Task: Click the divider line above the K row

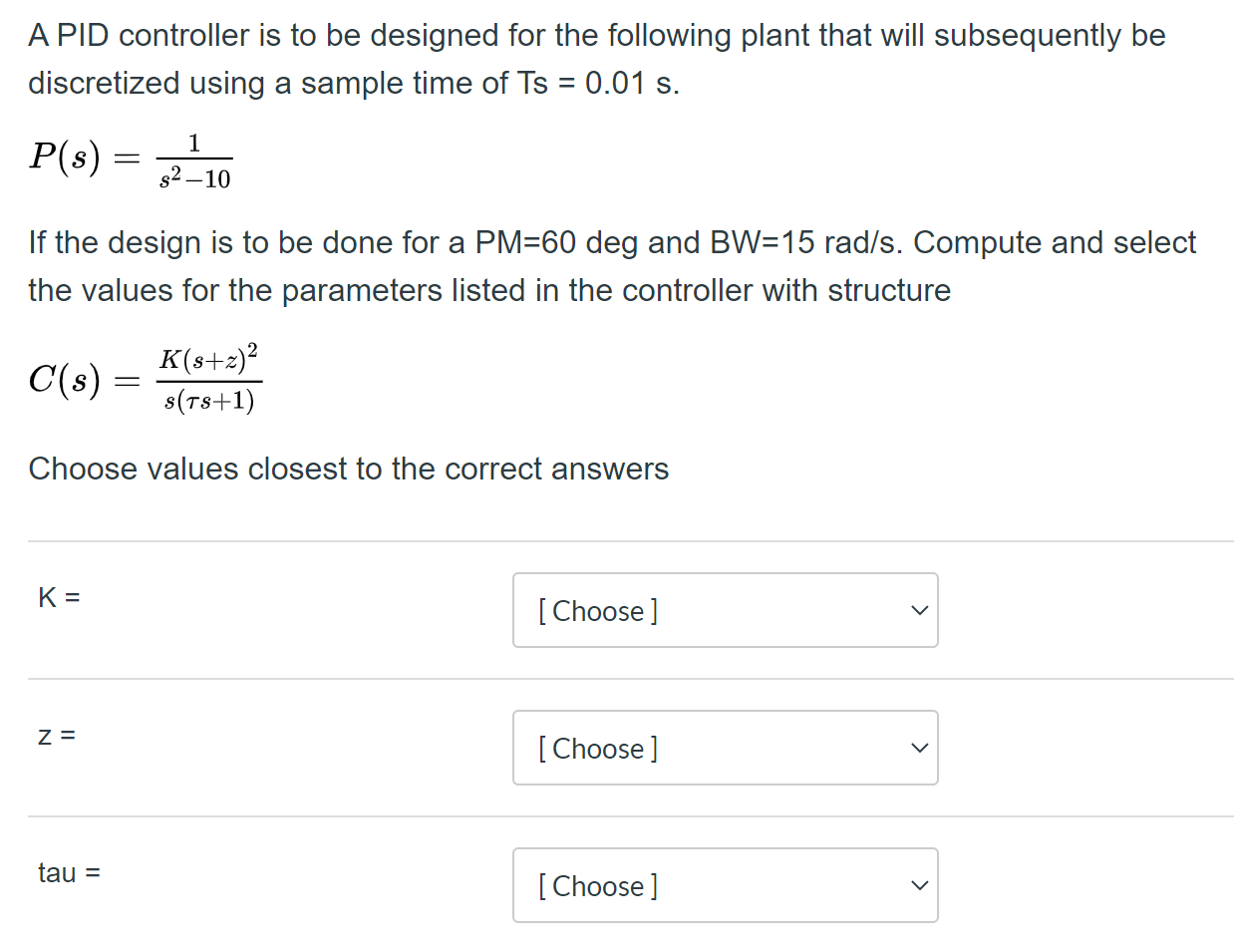Action: pyautogui.click(x=617, y=540)
